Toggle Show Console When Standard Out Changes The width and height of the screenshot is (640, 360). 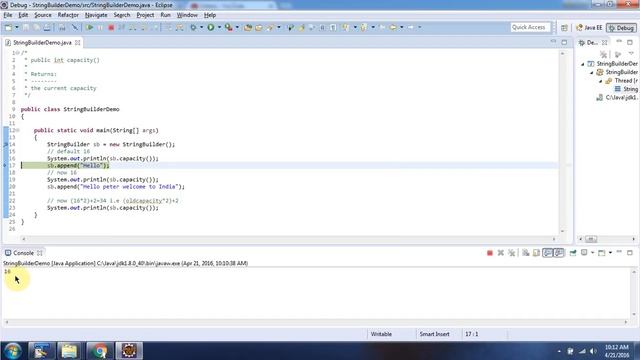pyautogui.click(x=547, y=253)
